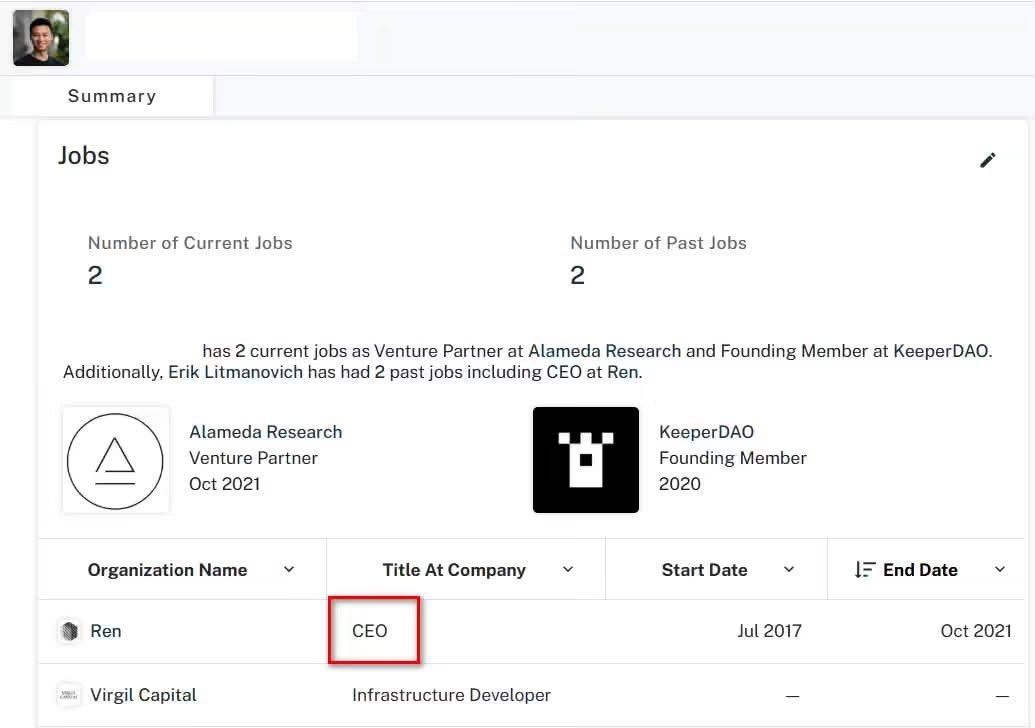The width and height of the screenshot is (1035, 728).
Task: Click the Ren logo icon in table
Action: pyautogui.click(x=69, y=631)
